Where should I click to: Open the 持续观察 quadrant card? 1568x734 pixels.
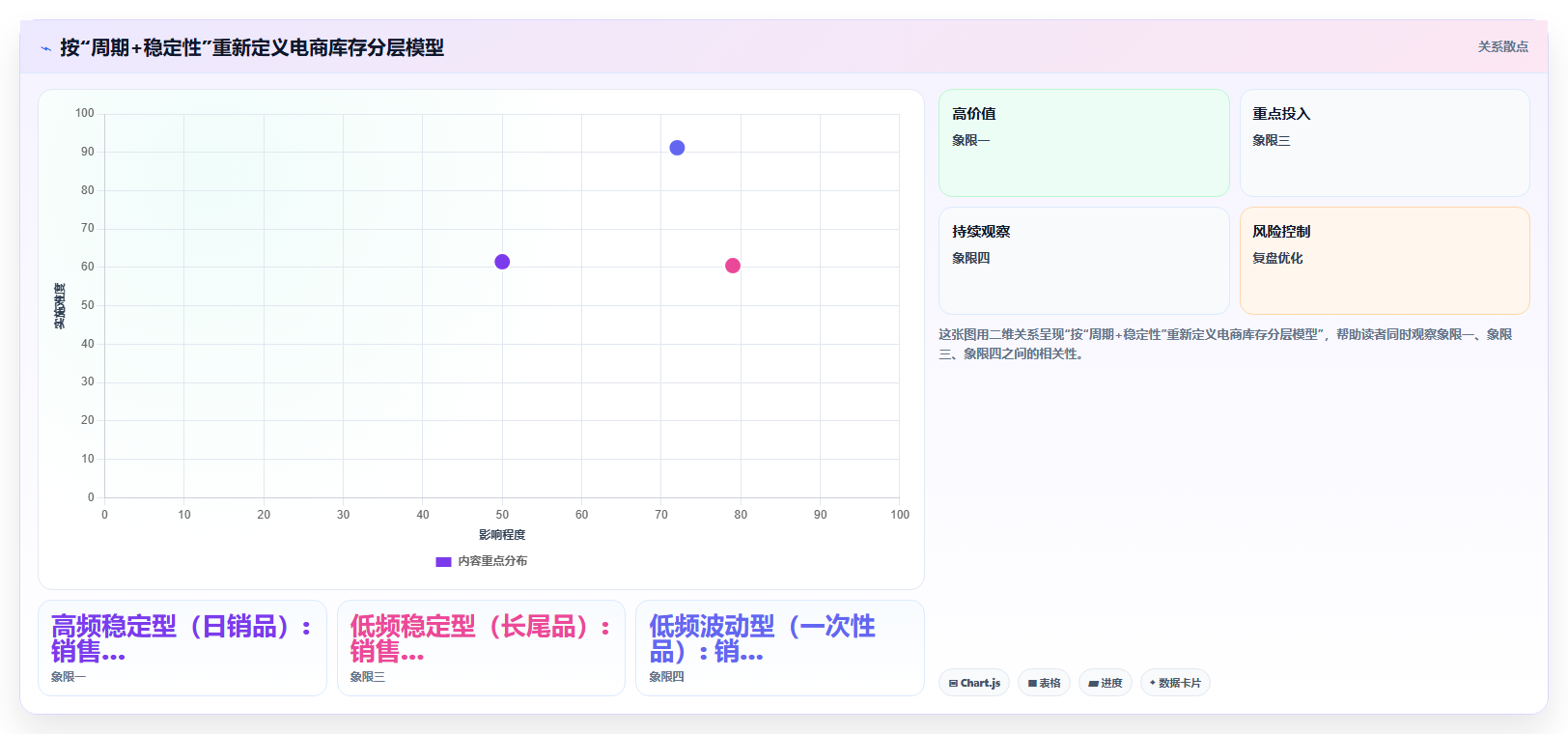pyautogui.click(x=1083, y=261)
